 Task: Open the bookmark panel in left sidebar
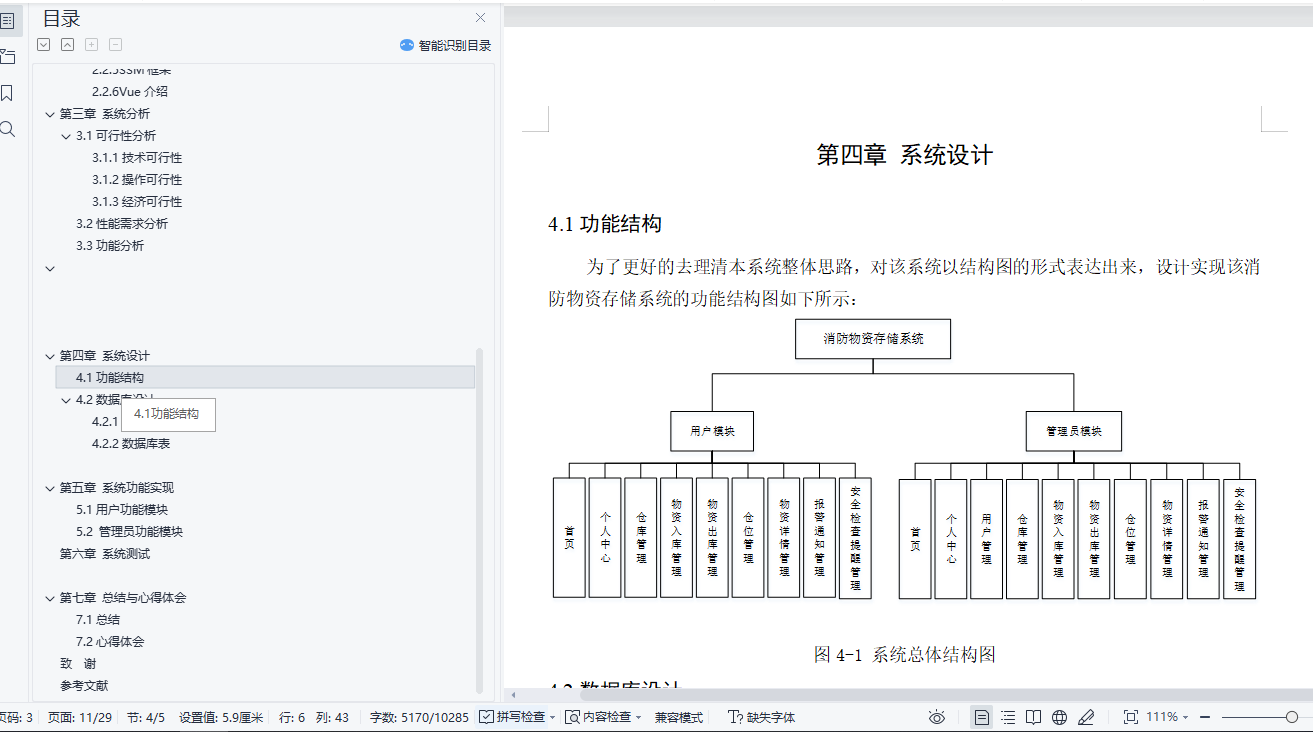pyautogui.click(x=7, y=93)
